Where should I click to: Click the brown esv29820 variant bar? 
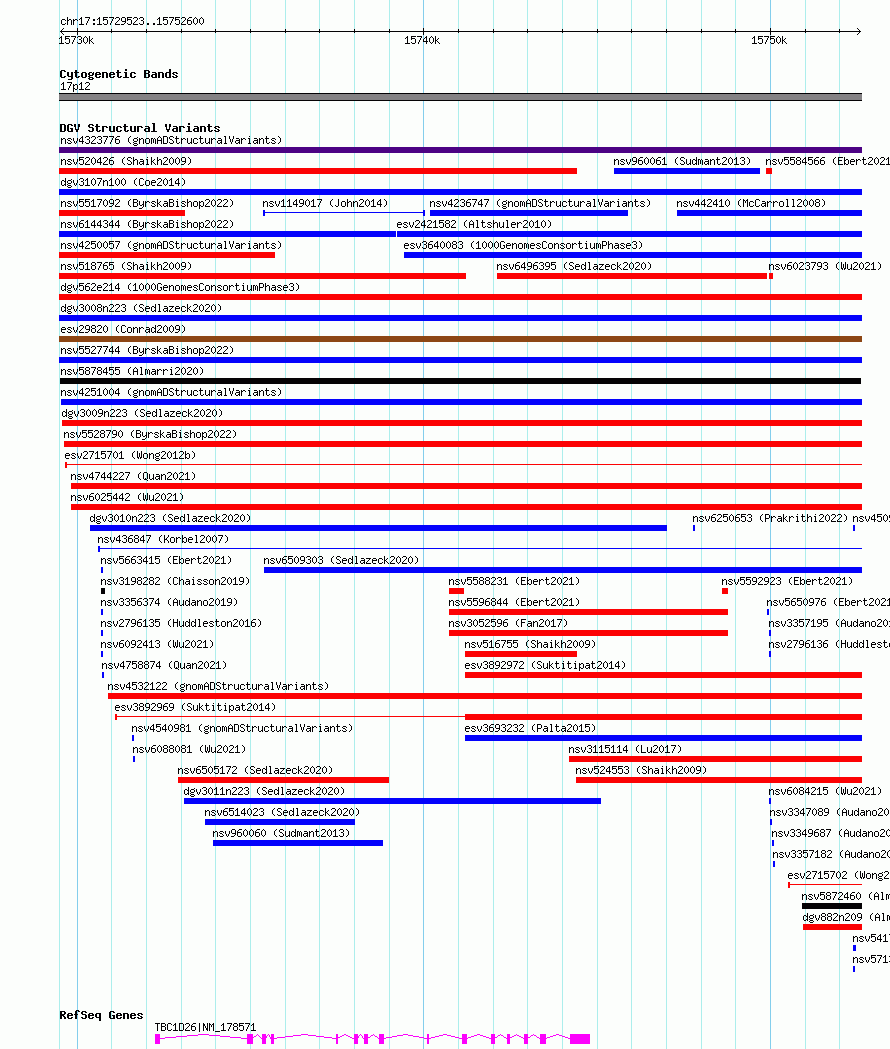tap(460, 339)
